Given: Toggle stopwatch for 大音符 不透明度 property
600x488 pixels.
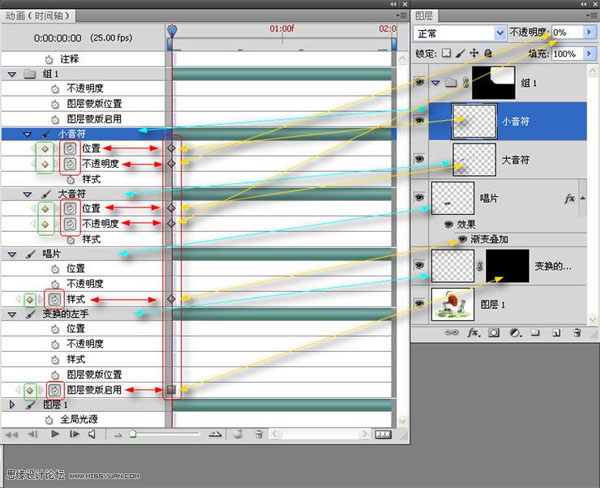Looking at the screenshot, I should click(69, 223).
